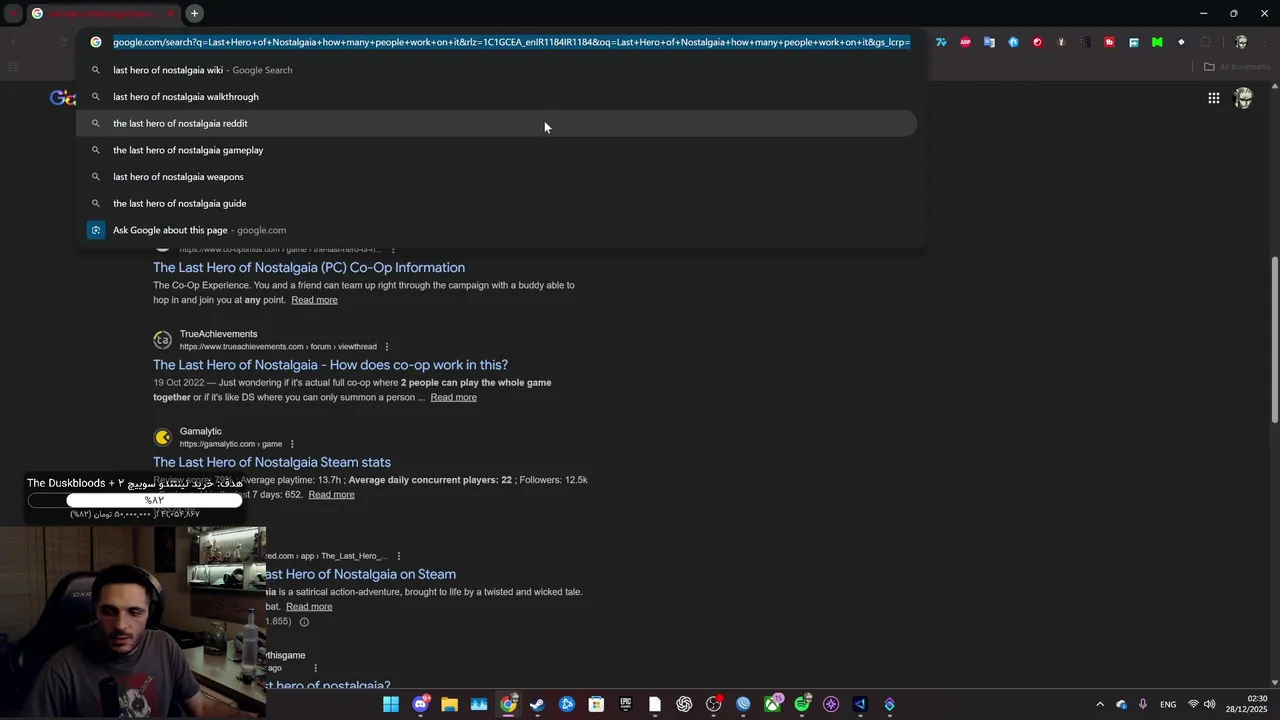Click the red TubeBuddy 'tb' extension icon
The height and width of the screenshot is (720, 1280).
tap(1109, 42)
